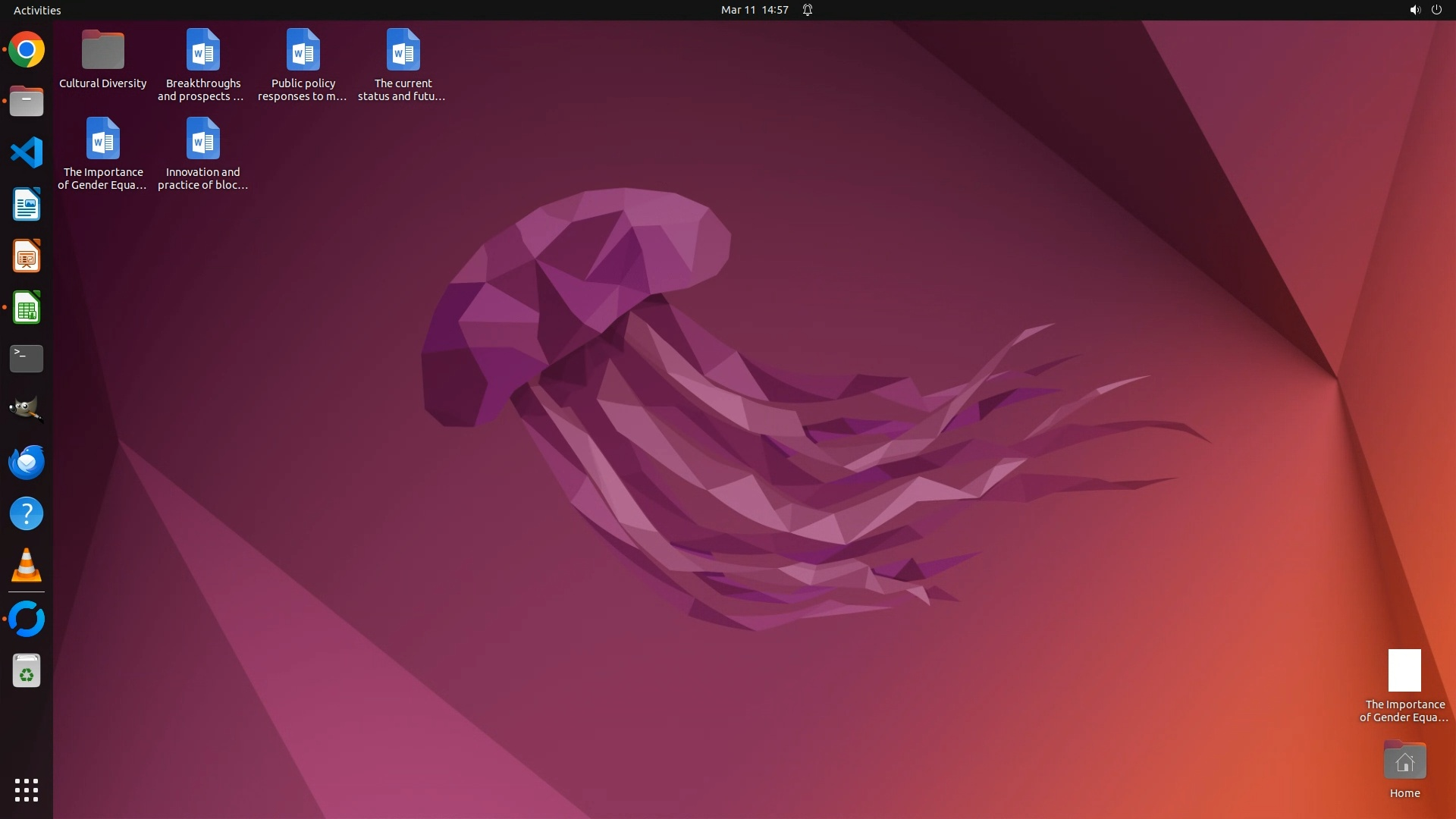This screenshot has width=1456, height=819.
Task: Open the Trash in the dock
Action: pos(27,671)
